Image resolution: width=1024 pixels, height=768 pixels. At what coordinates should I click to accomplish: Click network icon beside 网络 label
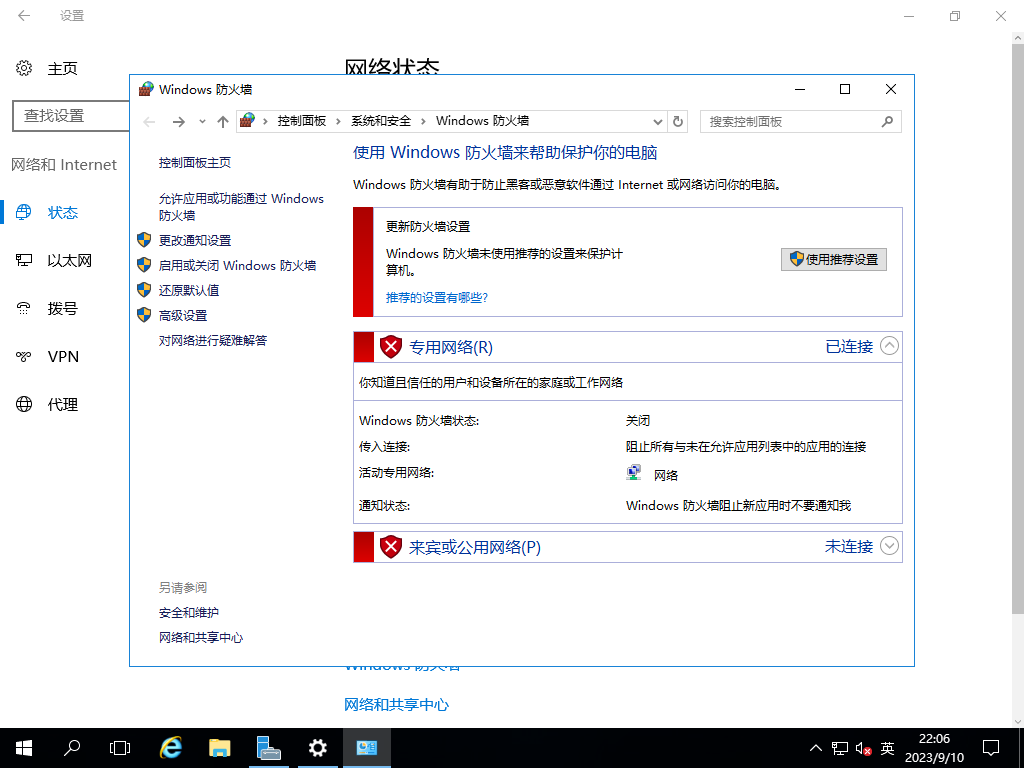click(x=633, y=473)
